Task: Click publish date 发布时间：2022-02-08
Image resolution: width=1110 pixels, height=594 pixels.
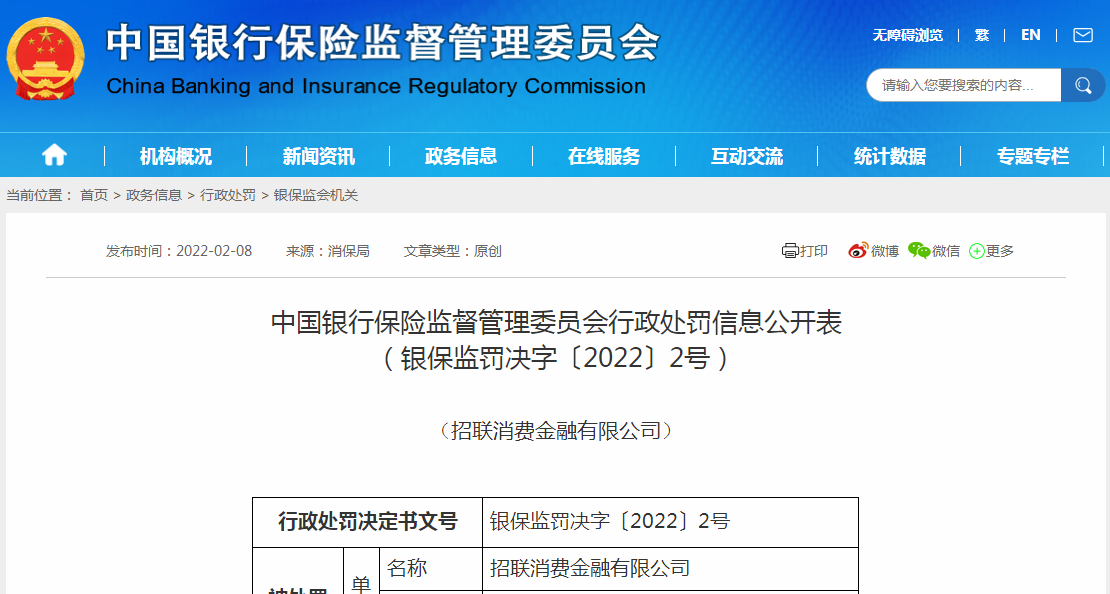Action: (x=179, y=251)
